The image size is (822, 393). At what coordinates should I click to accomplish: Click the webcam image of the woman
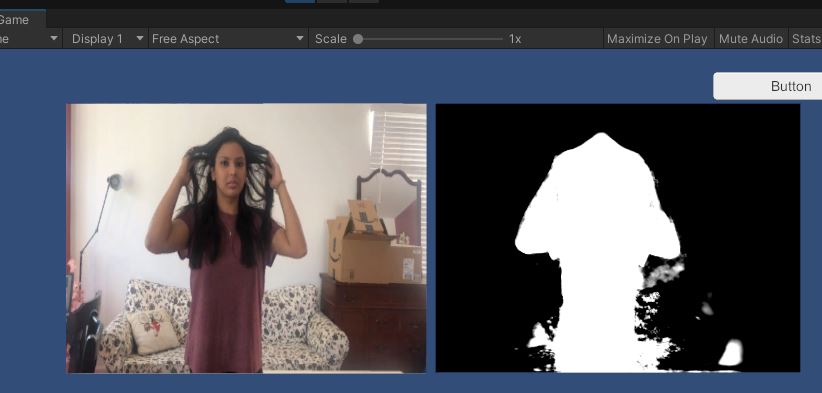click(x=246, y=238)
